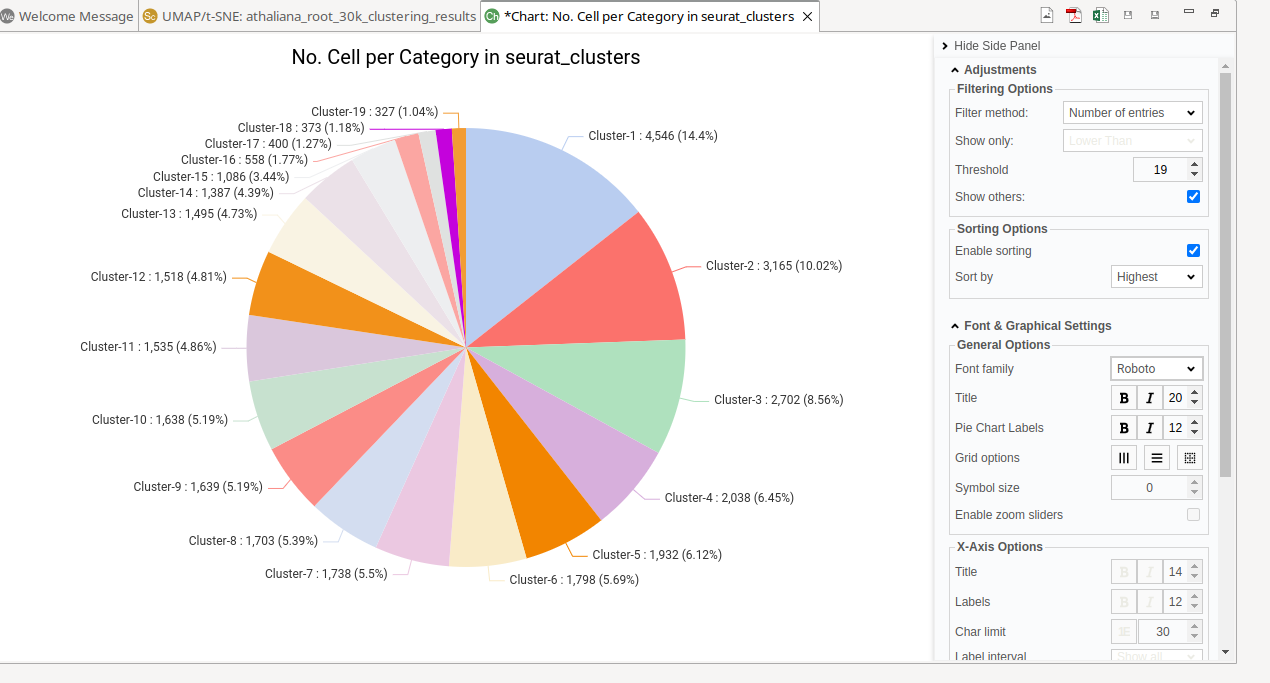Open the Filter method dropdown
1270x683 pixels.
coord(1132,113)
